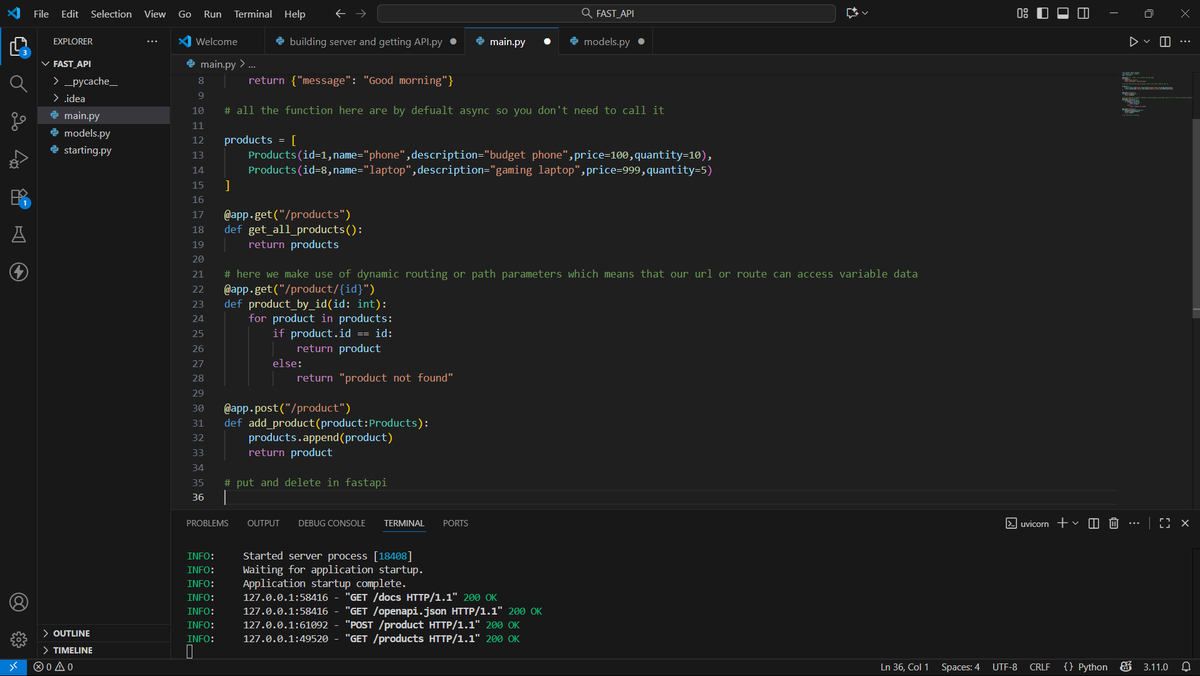Open the Copilot chat dropdown chevron

(x=864, y=14)
